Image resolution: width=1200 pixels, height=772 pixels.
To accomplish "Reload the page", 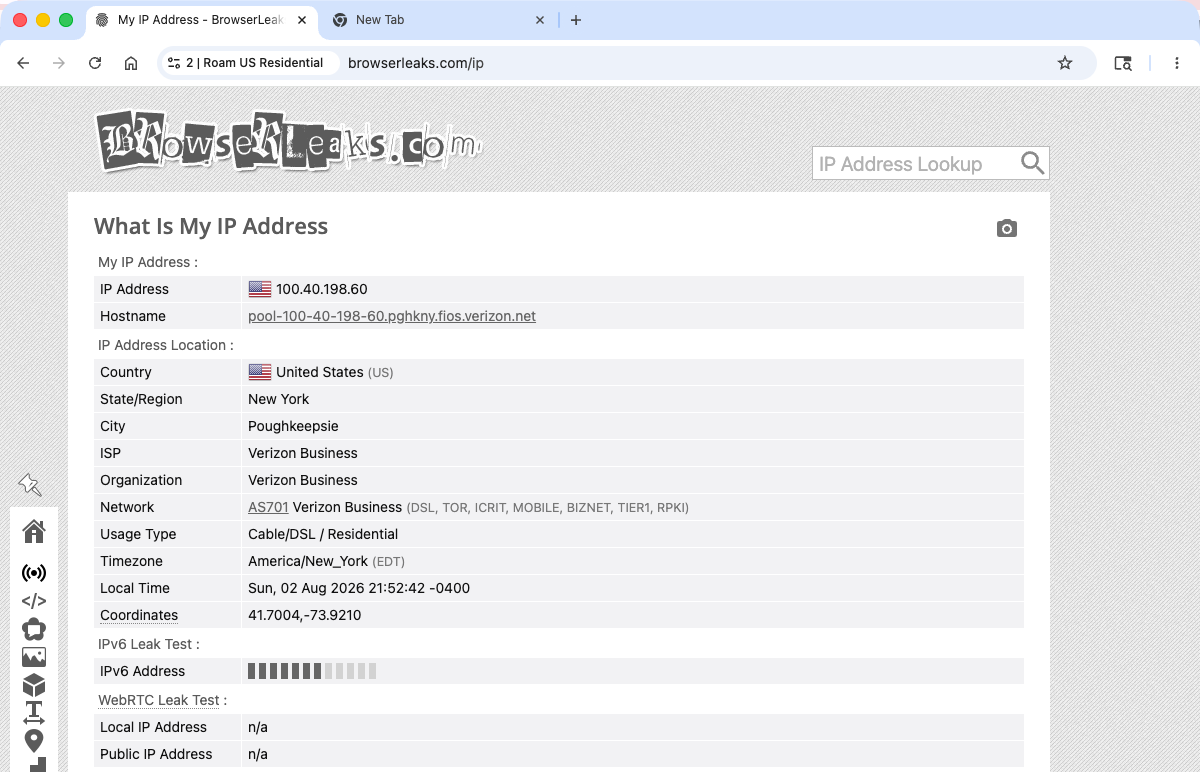I will (95, 63).
